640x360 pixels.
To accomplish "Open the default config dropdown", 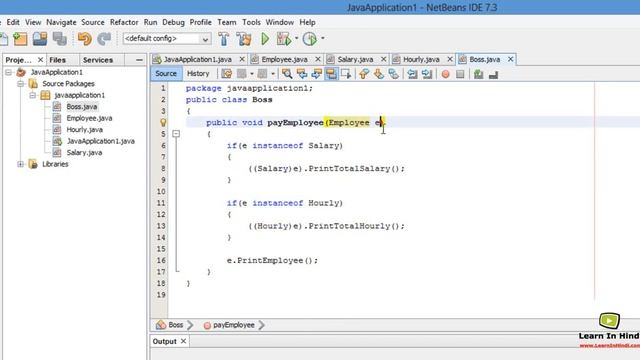I will click(205, 39).
